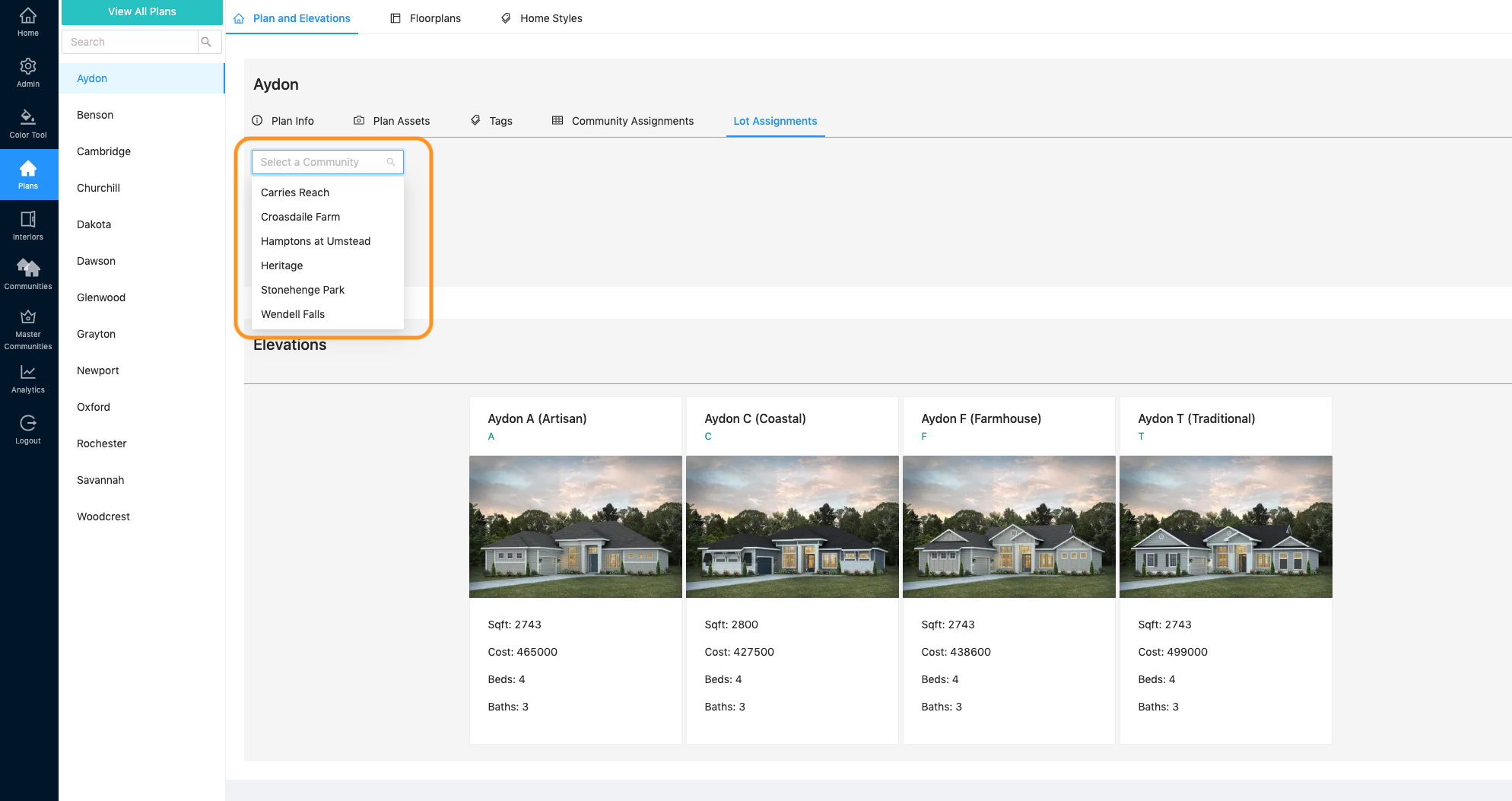Go to Communities via sidebar icon
Viewport: 1512px width, 801px height.
click(x=28, y=272)
